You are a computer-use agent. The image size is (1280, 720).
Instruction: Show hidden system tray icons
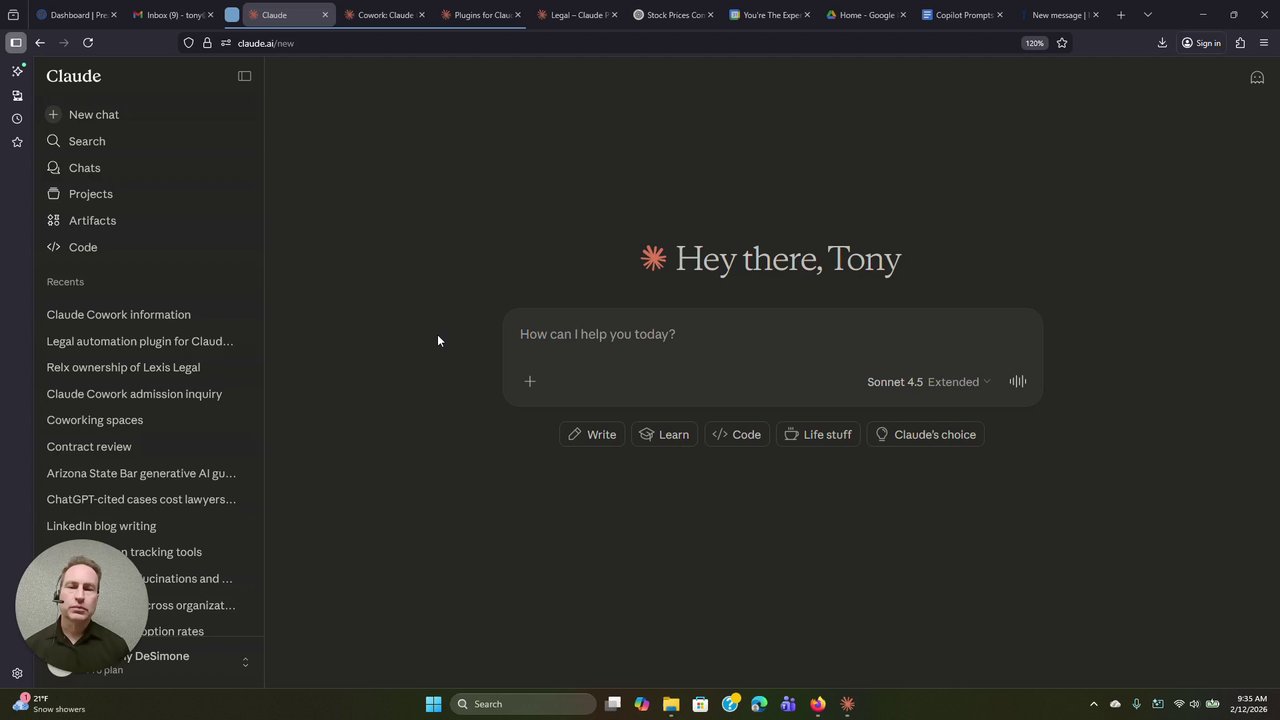coord(1093,704)
